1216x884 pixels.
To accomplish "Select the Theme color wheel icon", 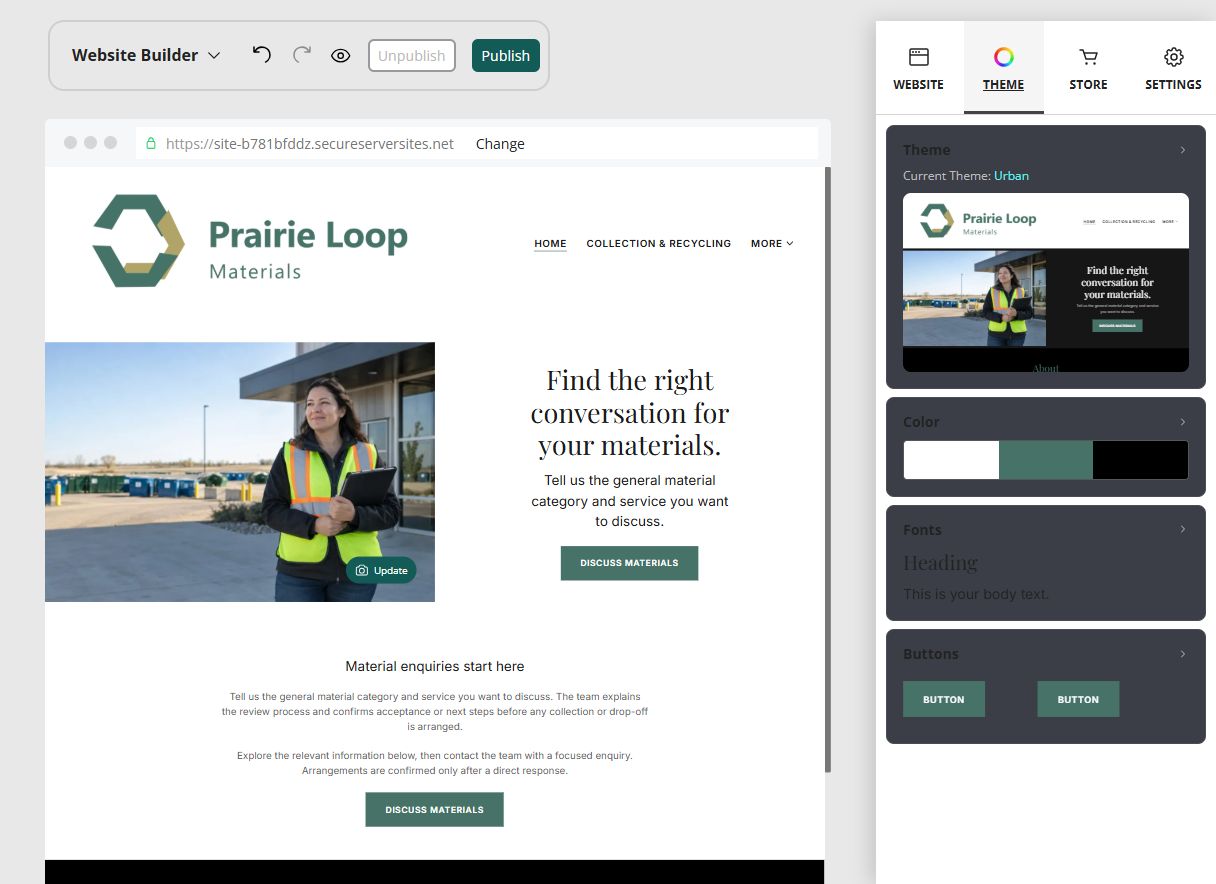I will click(x=1003, y=57).
